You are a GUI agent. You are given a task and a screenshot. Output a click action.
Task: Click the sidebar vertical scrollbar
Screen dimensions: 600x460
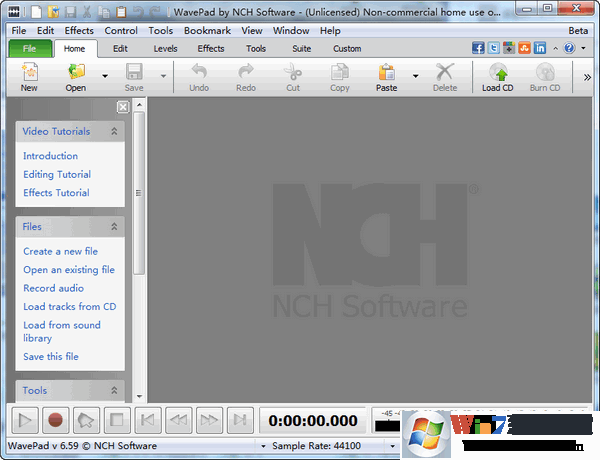click(139, 190)
